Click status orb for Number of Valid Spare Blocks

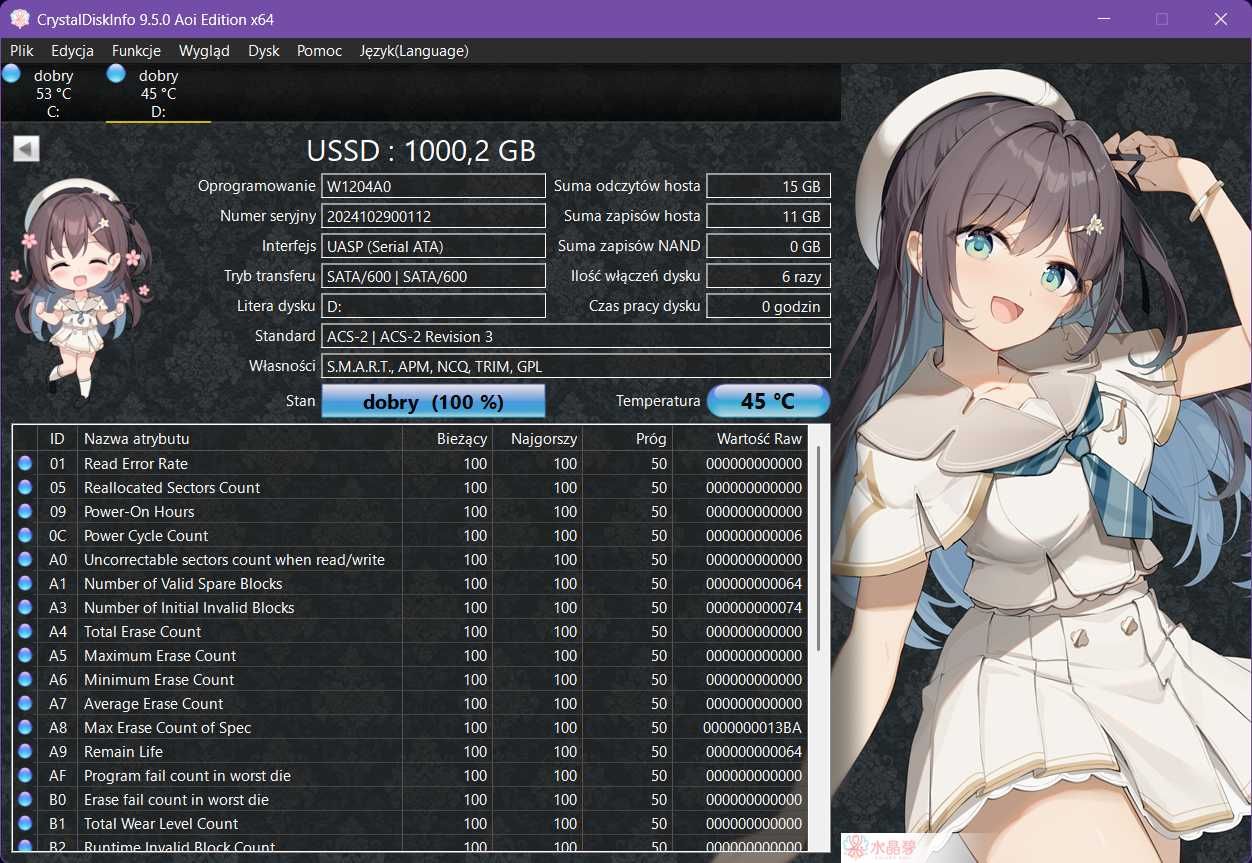[x=25, y=583]
